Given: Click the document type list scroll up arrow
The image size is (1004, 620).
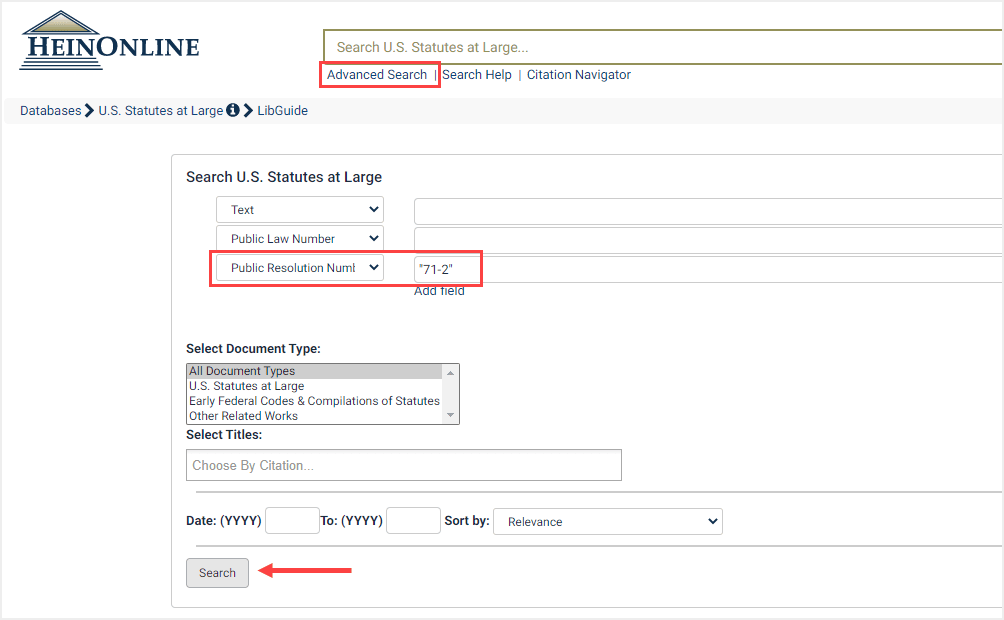Looking at the screenshot, I should click(x=450, y=372).
